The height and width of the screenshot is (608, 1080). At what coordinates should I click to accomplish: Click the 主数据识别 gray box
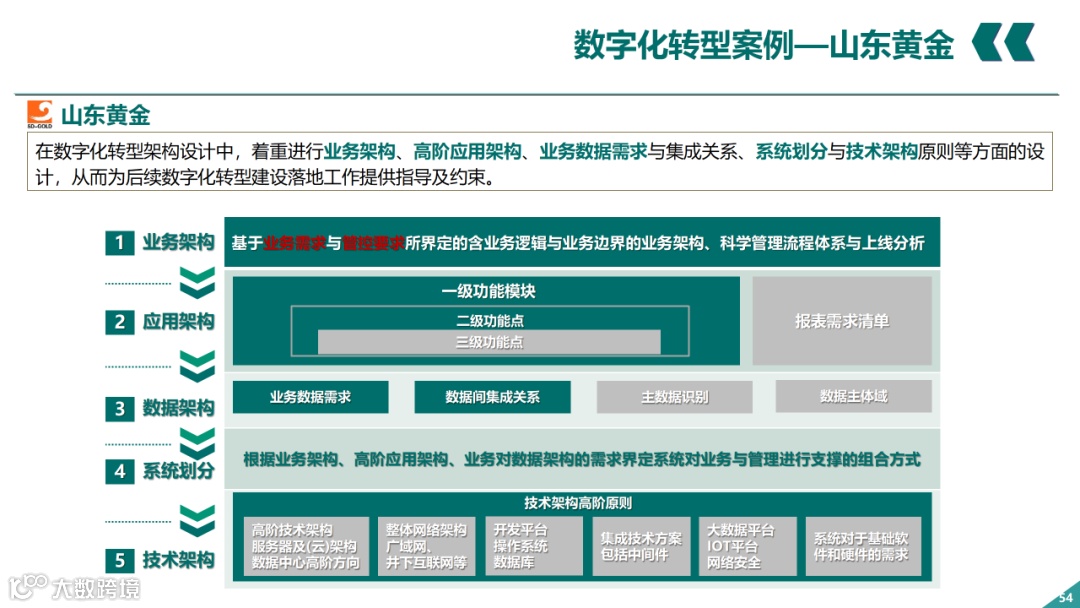click(x=674, y=397)
